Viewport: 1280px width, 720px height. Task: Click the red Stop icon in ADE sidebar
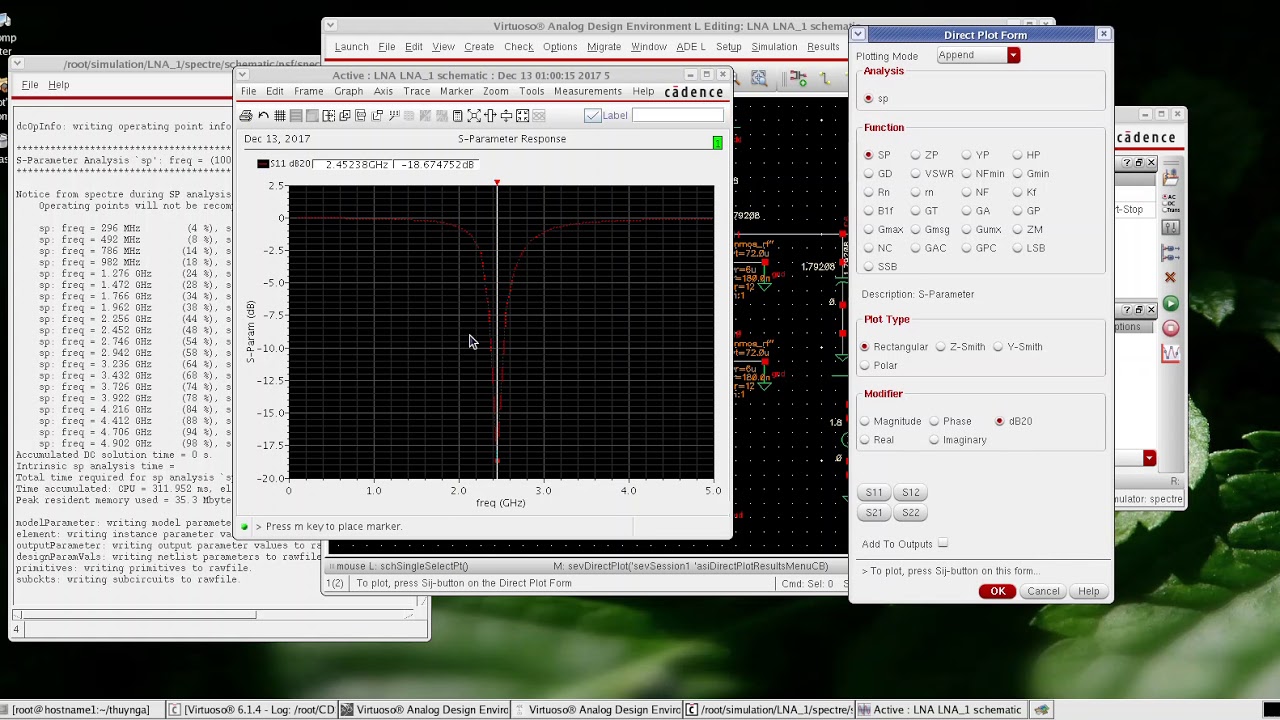coord(1171,328)
